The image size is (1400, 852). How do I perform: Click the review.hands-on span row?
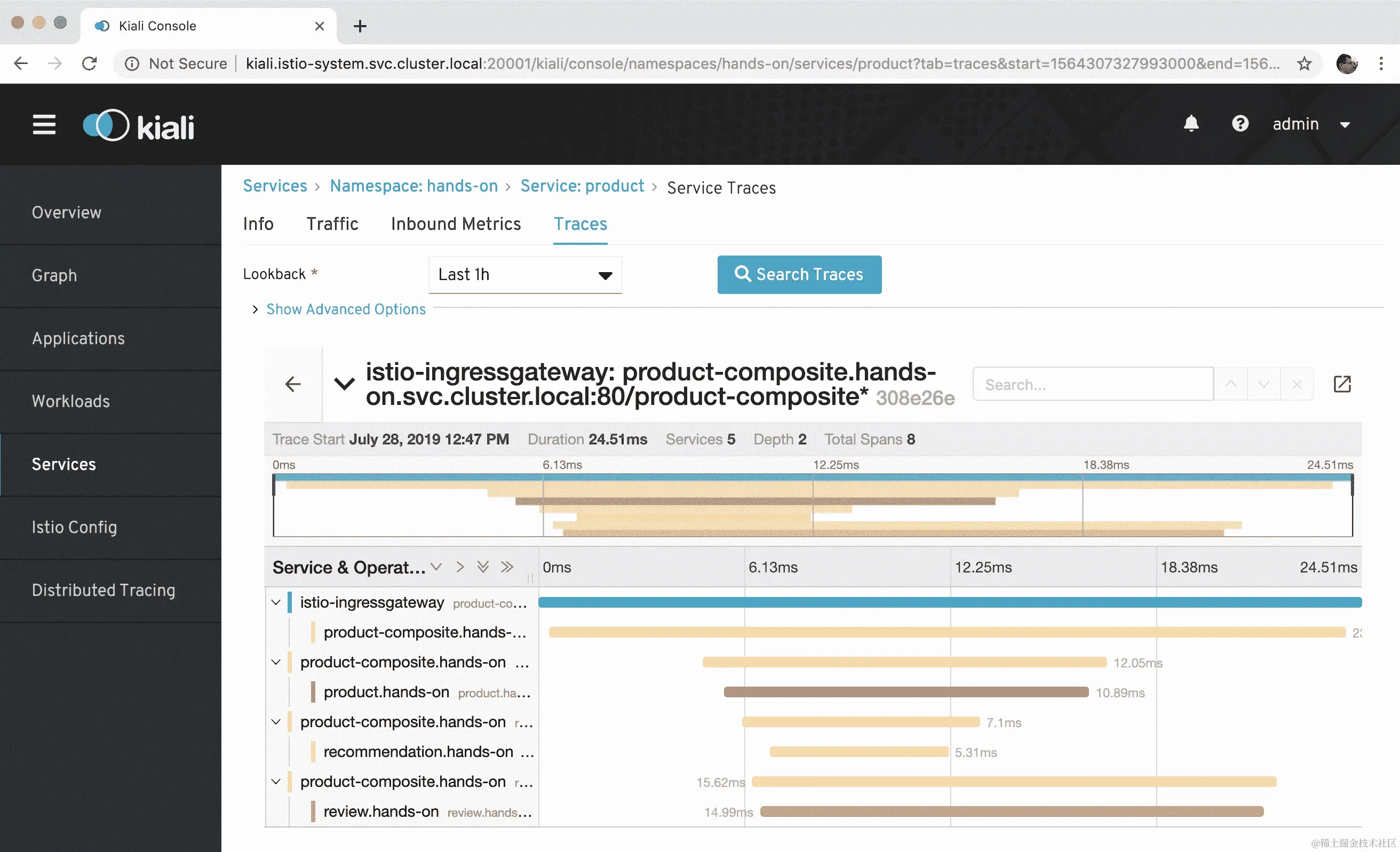pos(381,811)
